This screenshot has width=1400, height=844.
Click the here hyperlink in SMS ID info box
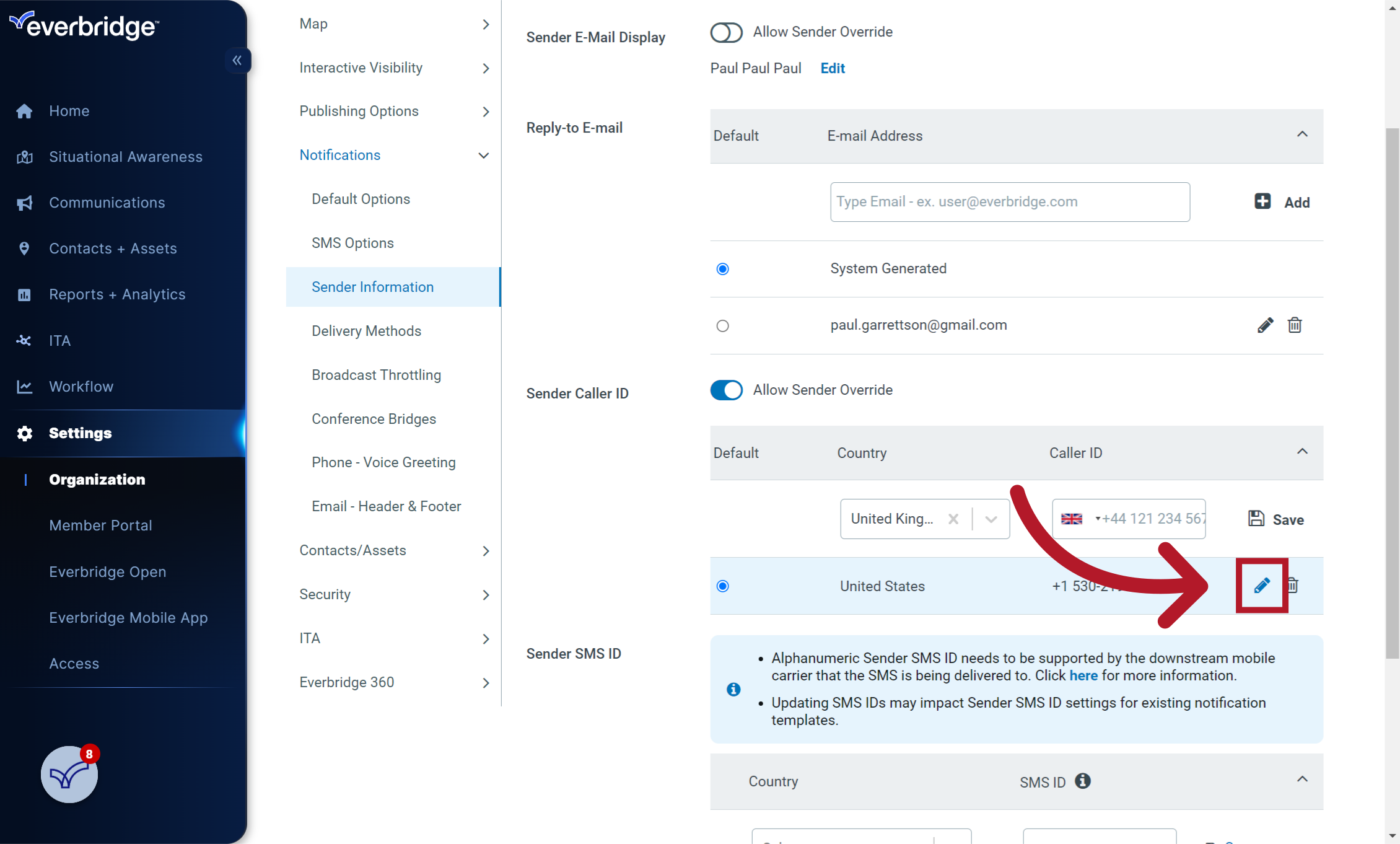coord(1084,676)
